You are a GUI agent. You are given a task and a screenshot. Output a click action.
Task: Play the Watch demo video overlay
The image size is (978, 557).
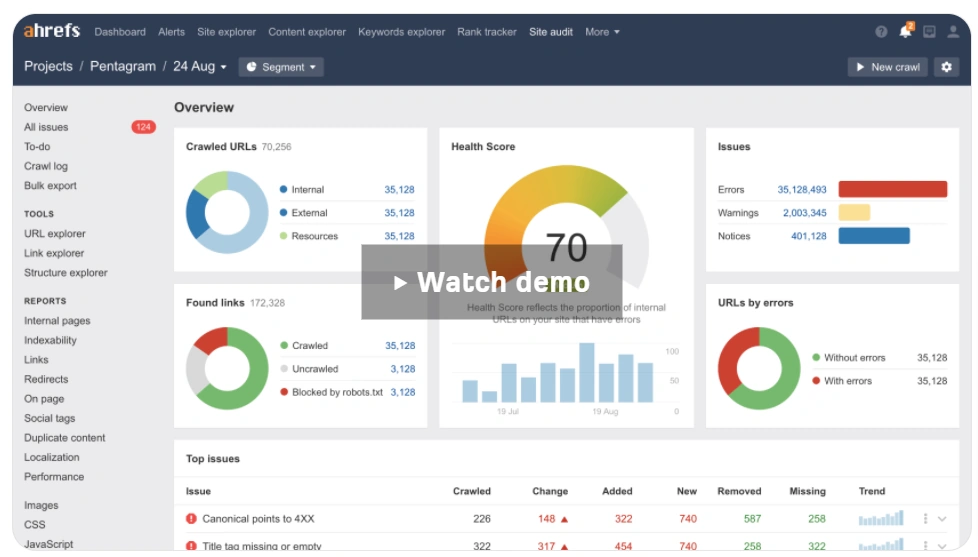(492, 282)
